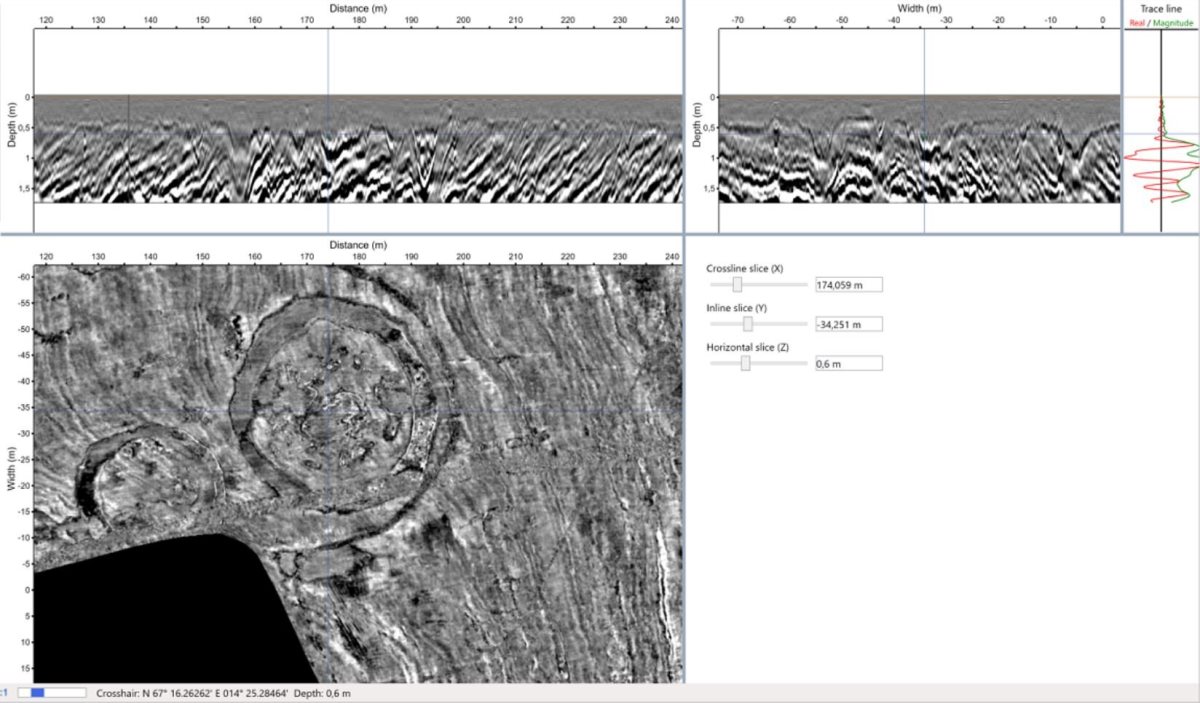Click the red Real legend label

(1136, 23)
